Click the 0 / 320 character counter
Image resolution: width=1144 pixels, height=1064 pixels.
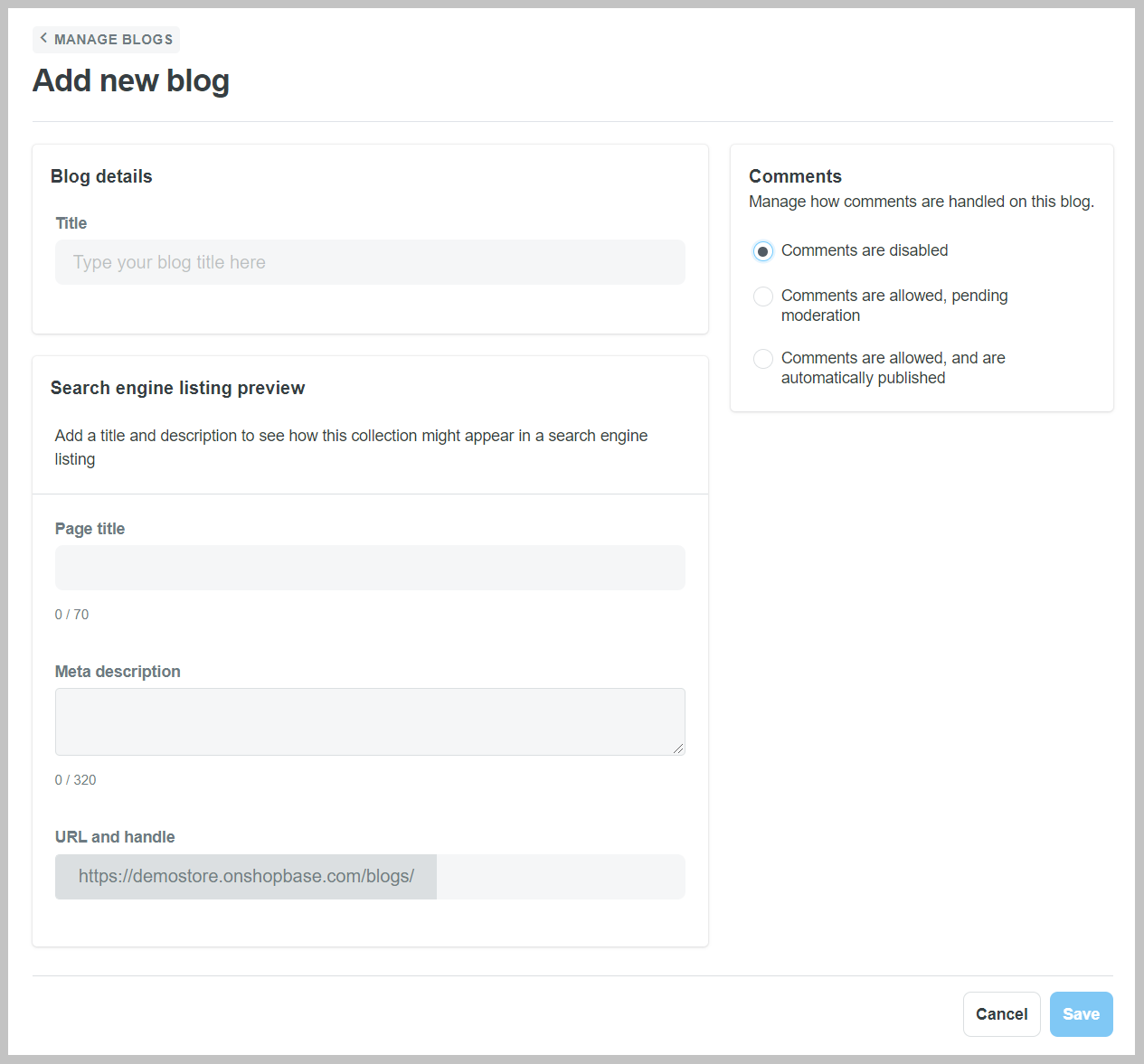[x=75, y=780]
